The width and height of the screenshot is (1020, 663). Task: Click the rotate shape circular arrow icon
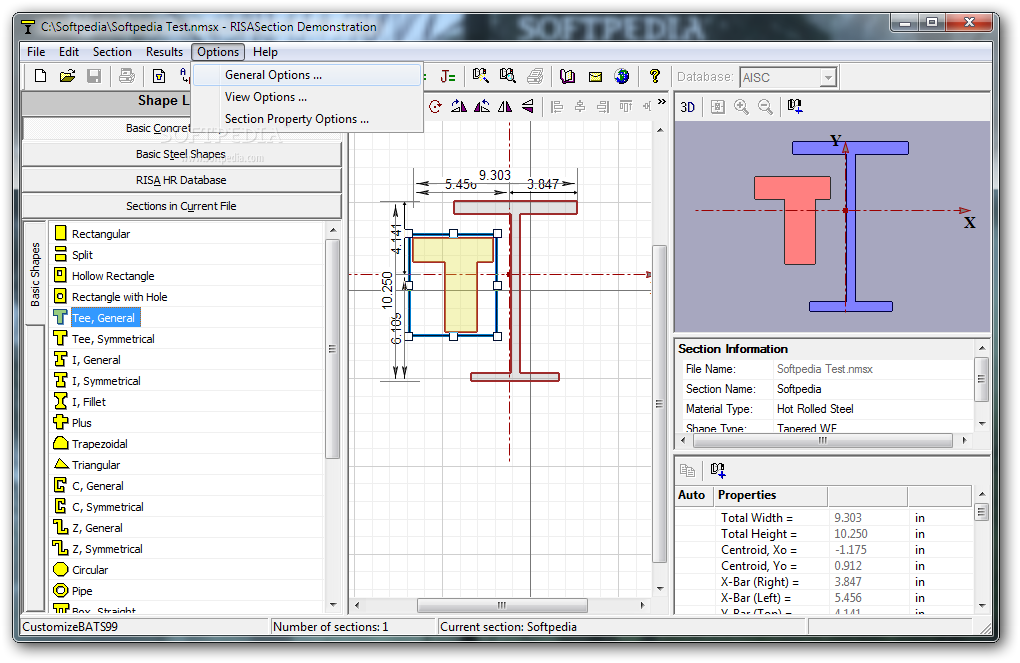pos(435,106)
